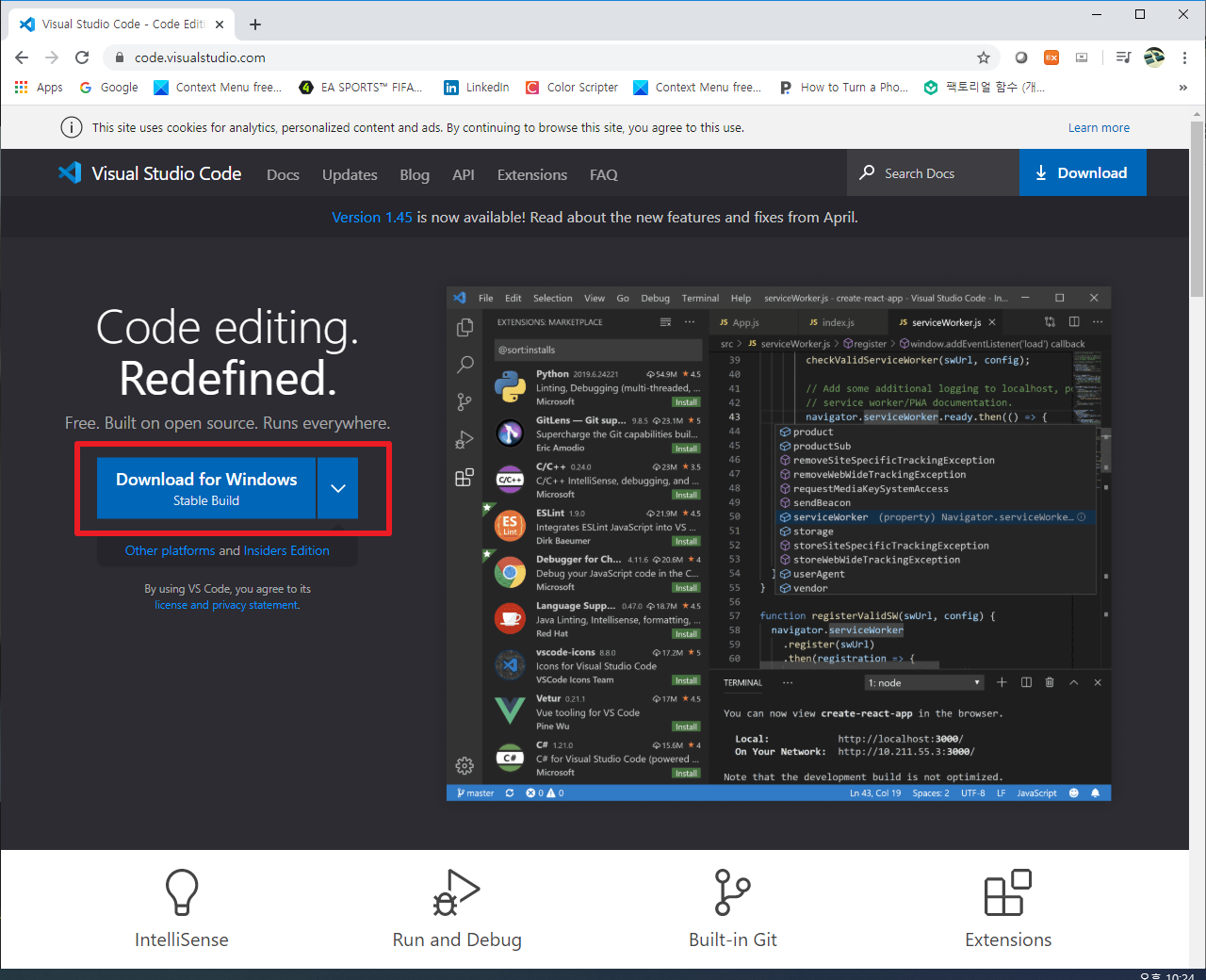
Task: Click the ESLint extension icon
Action: point(510,526)
